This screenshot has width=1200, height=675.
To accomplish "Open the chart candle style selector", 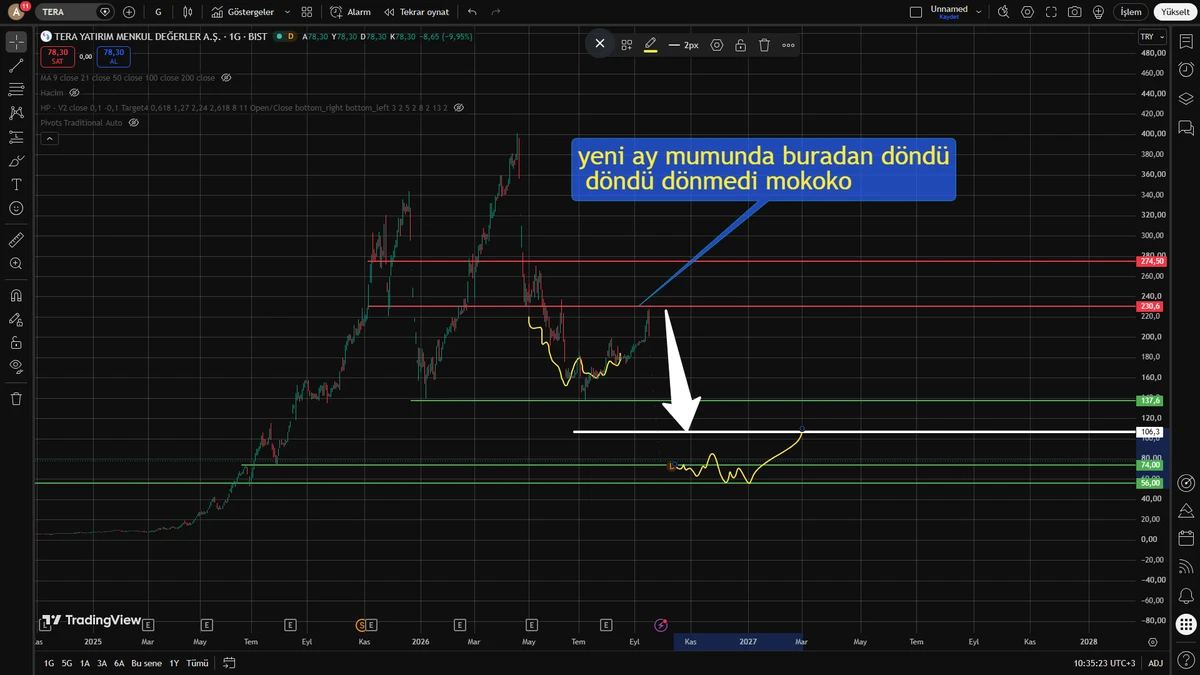I will [x=189, y=12].
